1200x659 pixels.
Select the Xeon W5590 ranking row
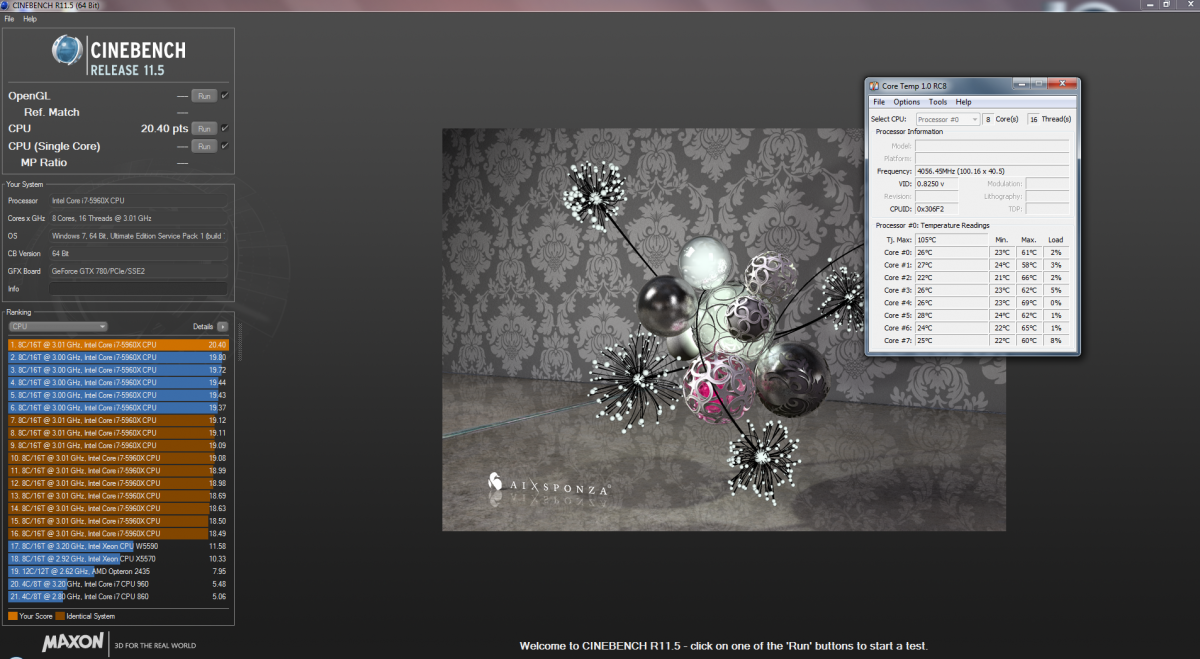(x=118, y=546)
